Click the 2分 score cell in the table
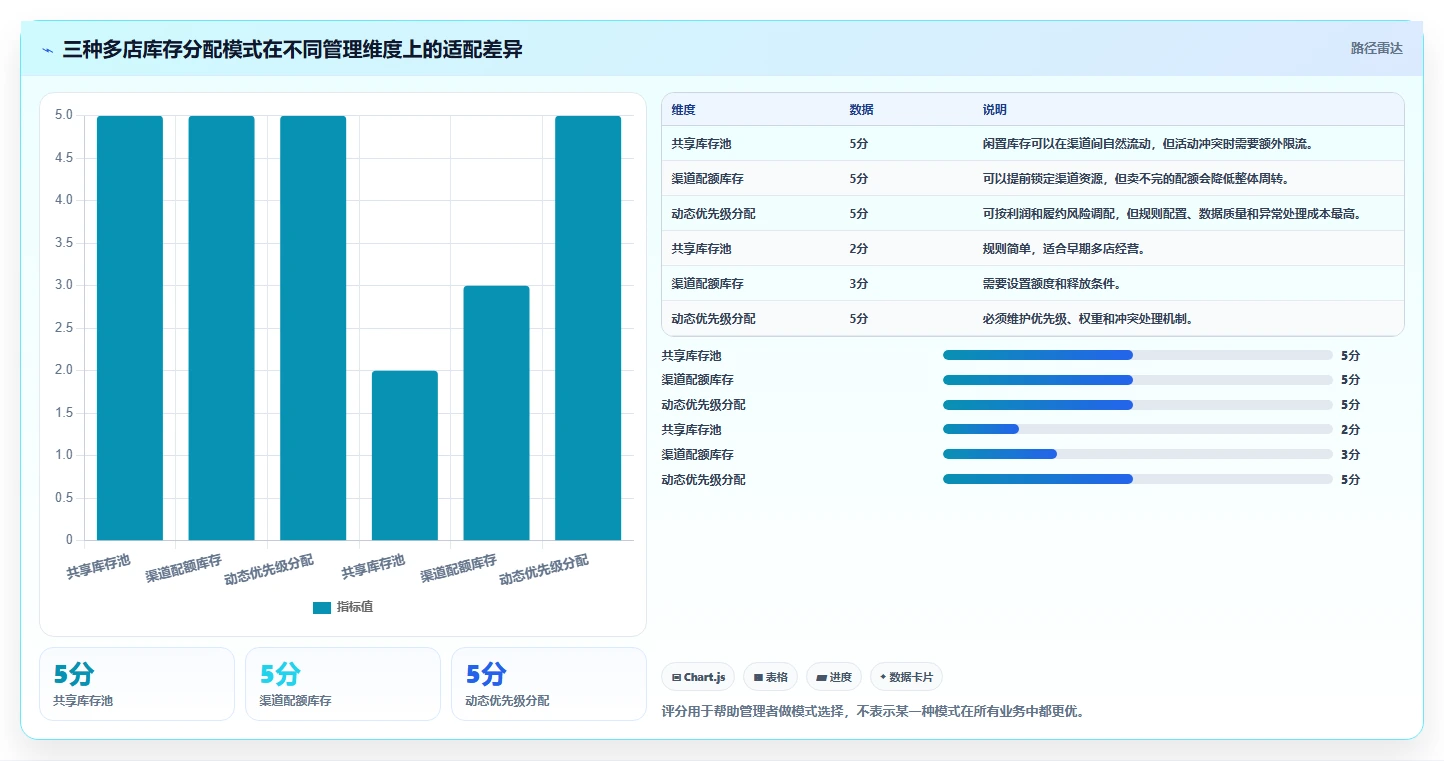 (x=859, y=249)
